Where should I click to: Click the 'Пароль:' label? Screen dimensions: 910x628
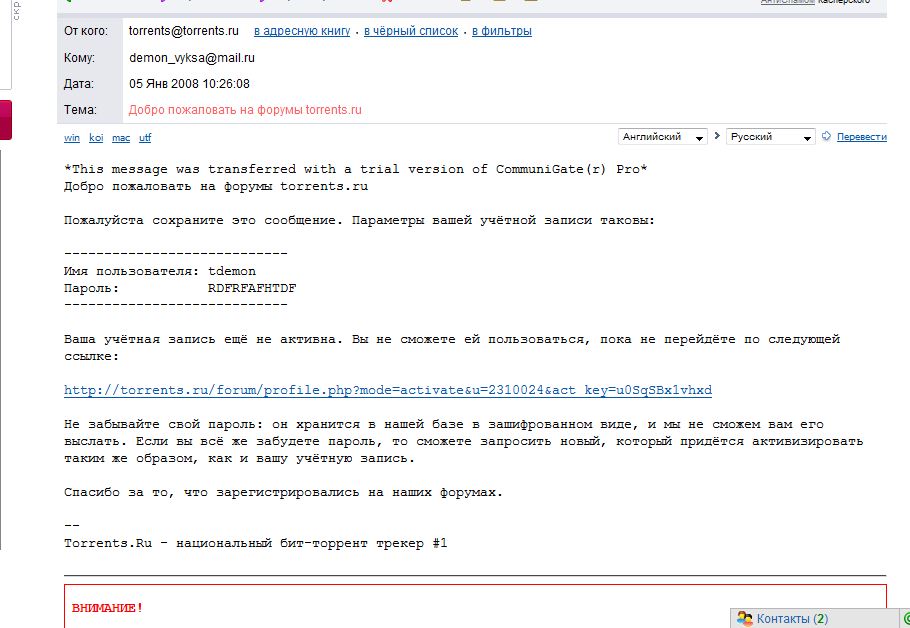point(91,288)
